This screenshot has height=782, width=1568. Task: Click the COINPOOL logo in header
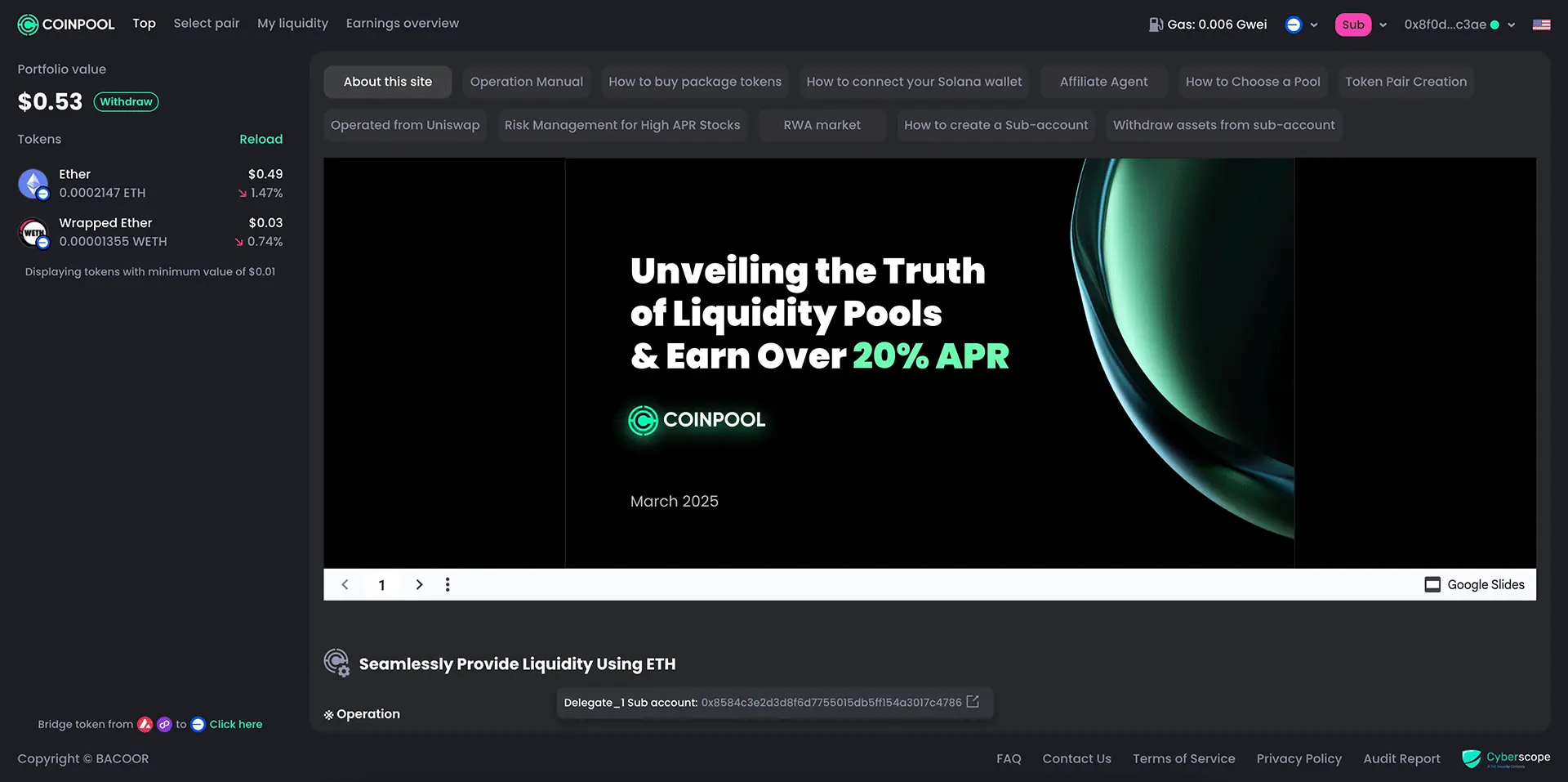coord(66,25)
